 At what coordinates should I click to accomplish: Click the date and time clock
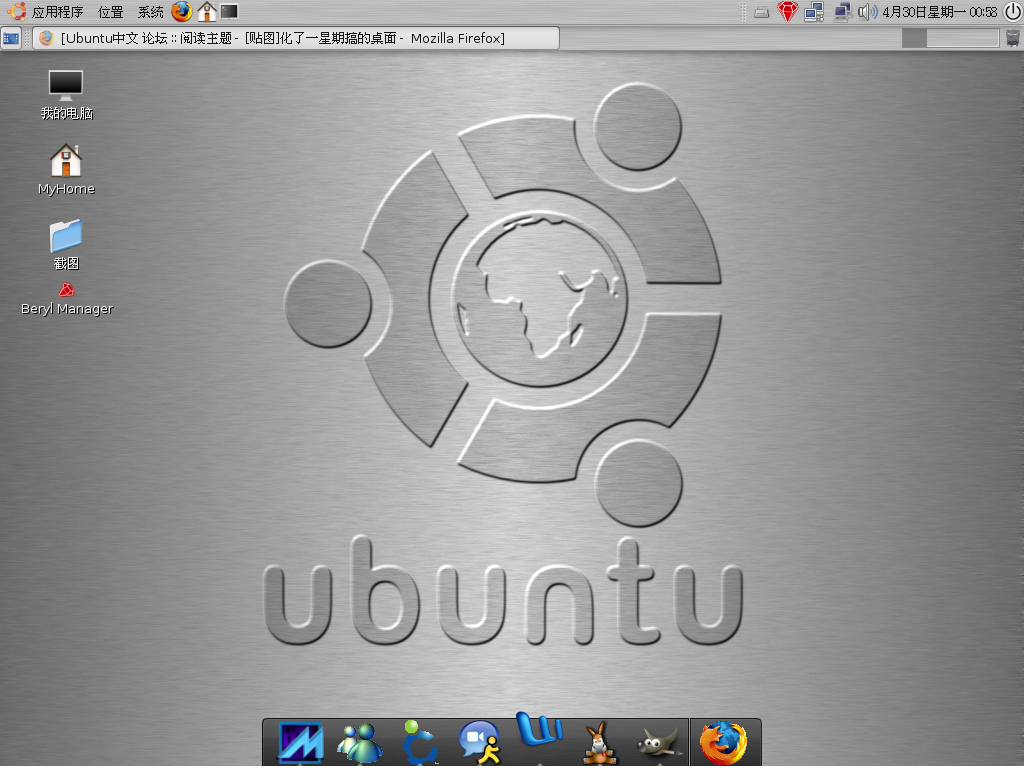[940, 12]
